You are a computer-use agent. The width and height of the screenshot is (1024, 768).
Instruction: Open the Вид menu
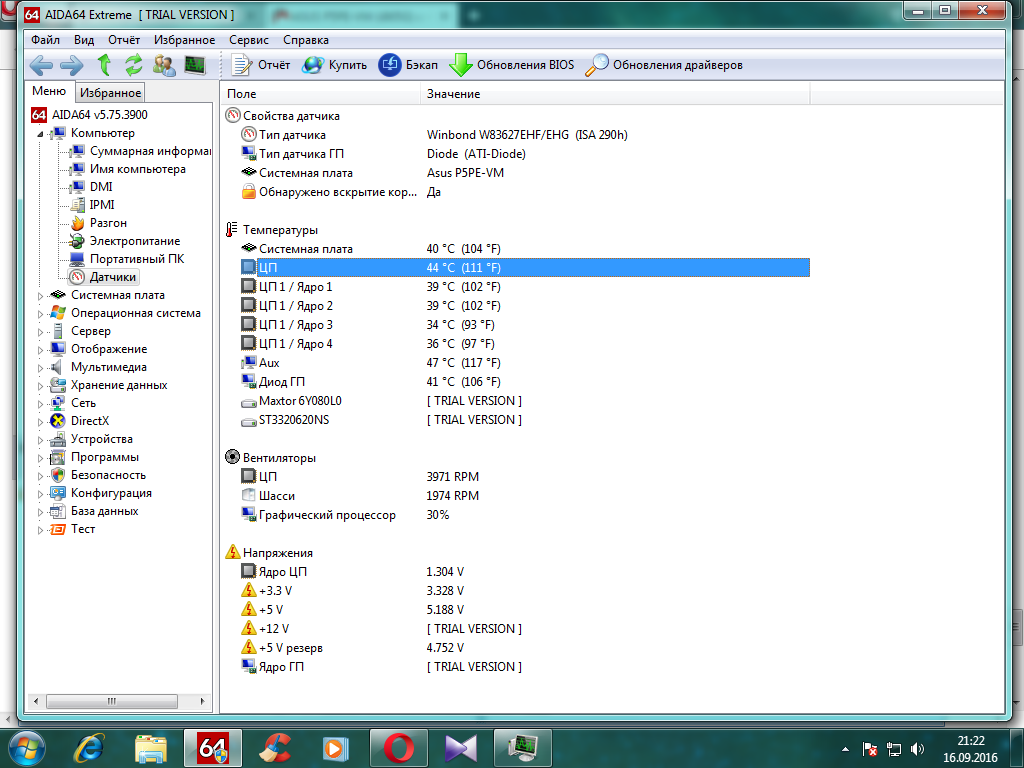84,40
